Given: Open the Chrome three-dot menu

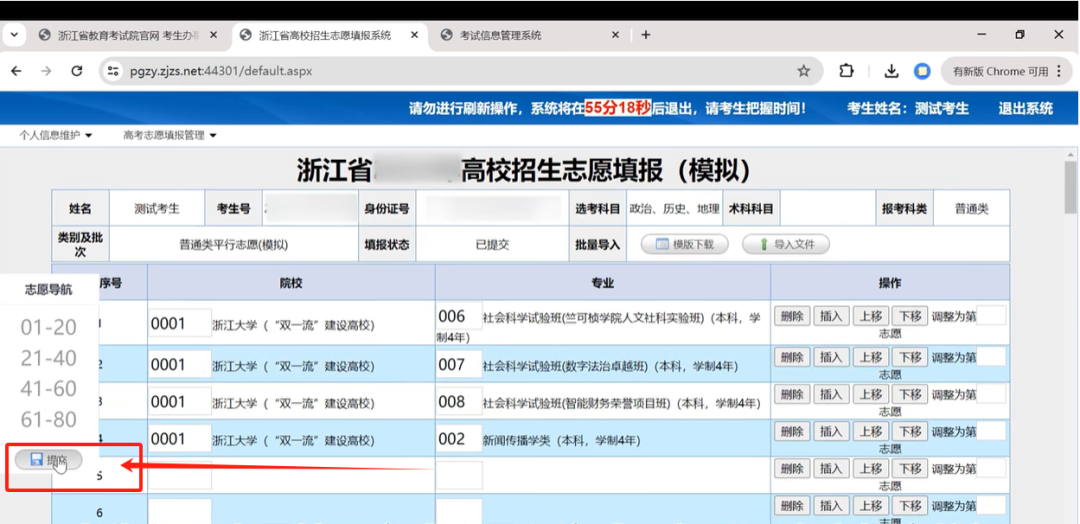Looking at the screenshot, I should (x=1058, y=71).
